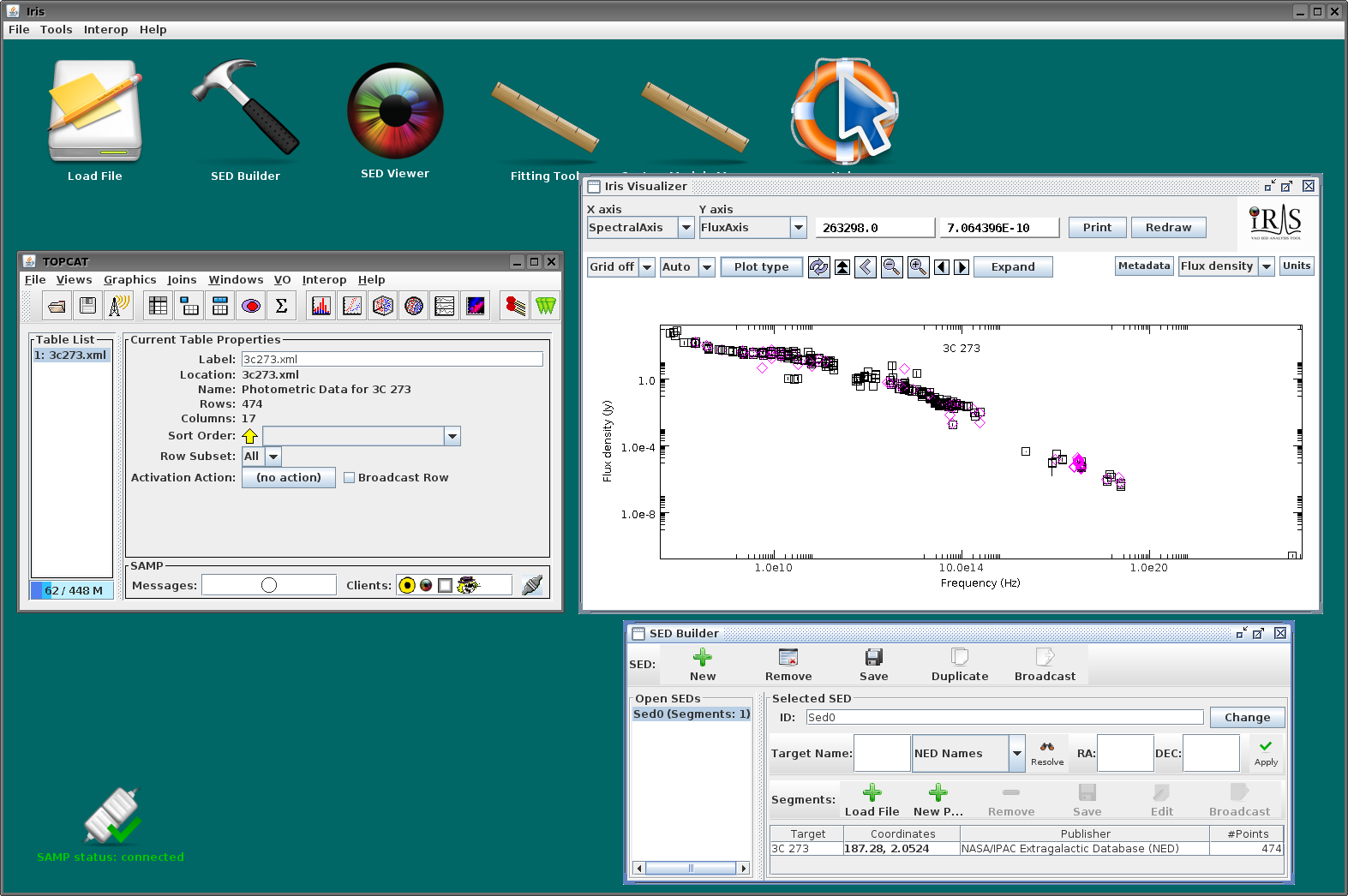1348x896 pixels.
Task: Click the Plot type button
Action: tap(761, 267)
